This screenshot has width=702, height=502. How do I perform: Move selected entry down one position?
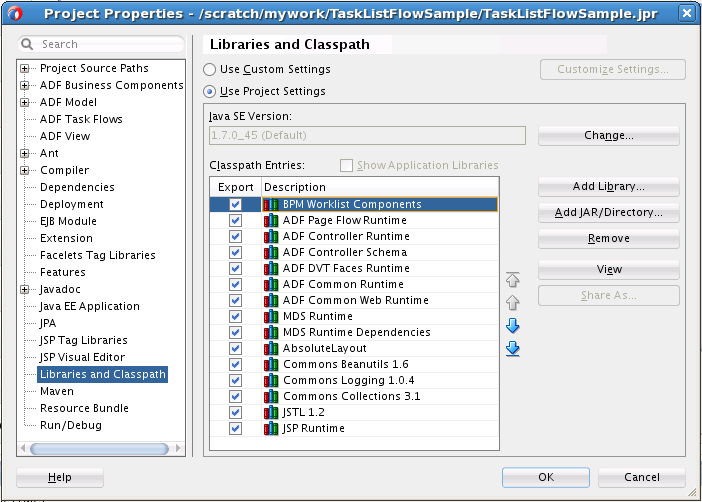pyautogui.click(x=513, y=326)
